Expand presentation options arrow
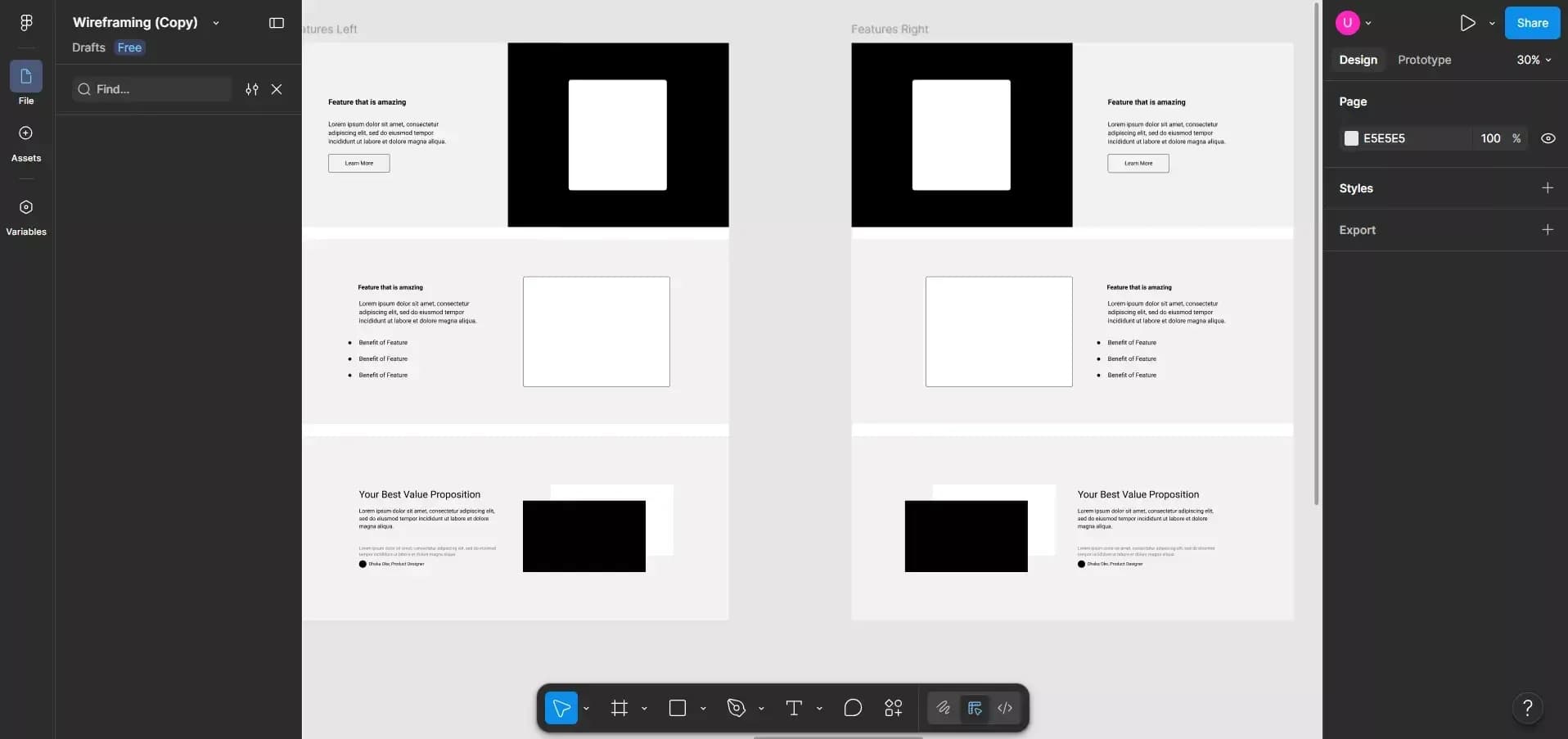 (x=1492, y=23)
